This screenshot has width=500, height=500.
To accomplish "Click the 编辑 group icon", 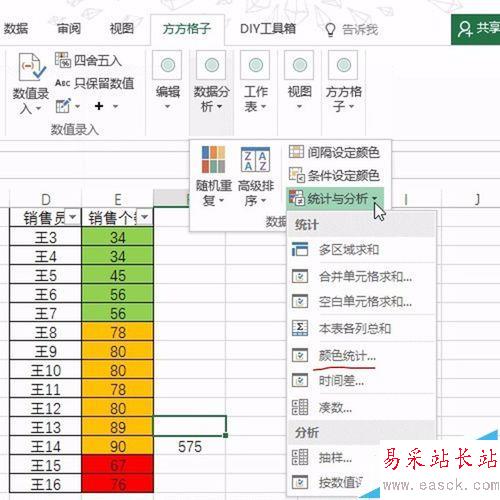I will [167, 65].
